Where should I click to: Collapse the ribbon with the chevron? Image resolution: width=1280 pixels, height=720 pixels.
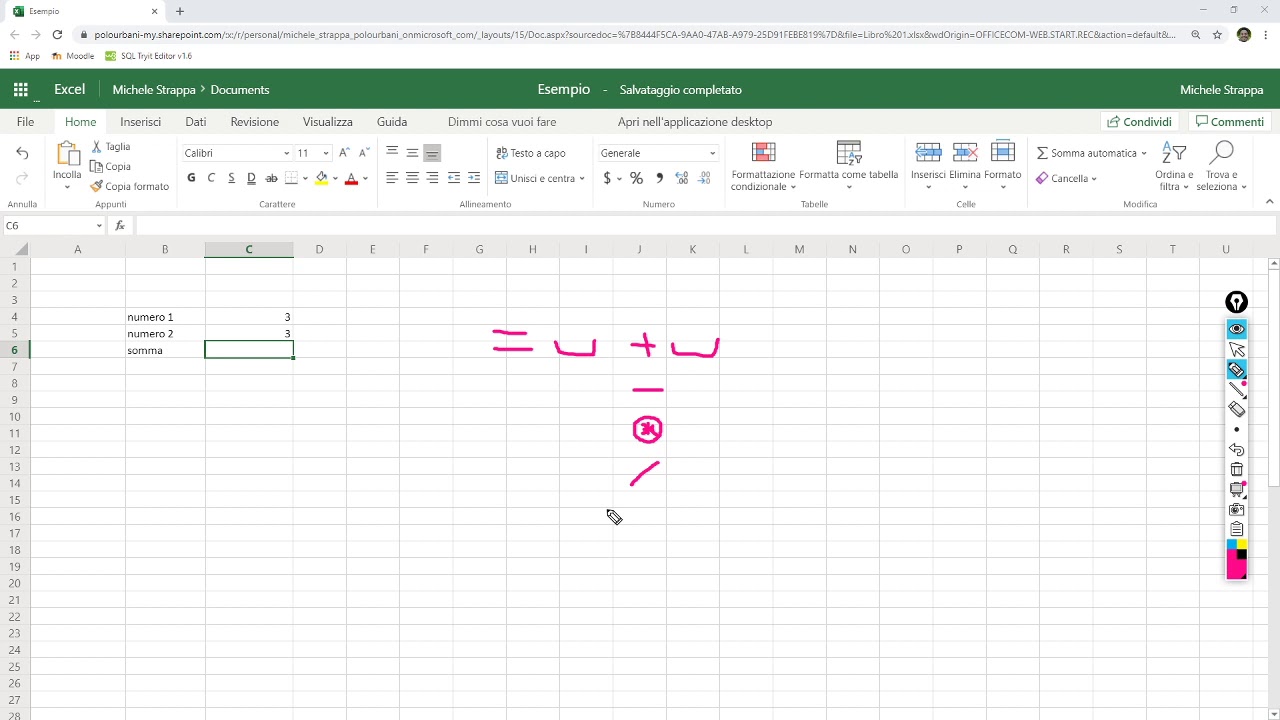click(x=1269, y=202)
